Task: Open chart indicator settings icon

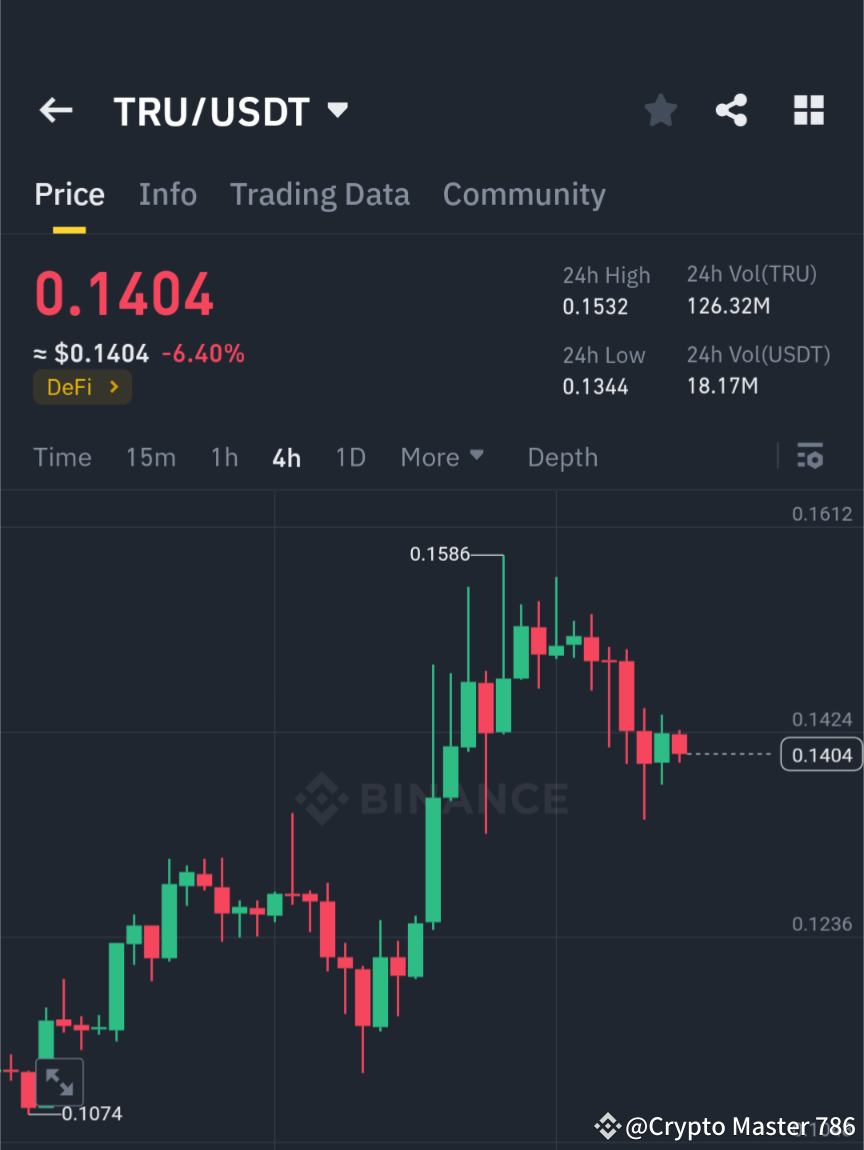Action: click(810, 457)
